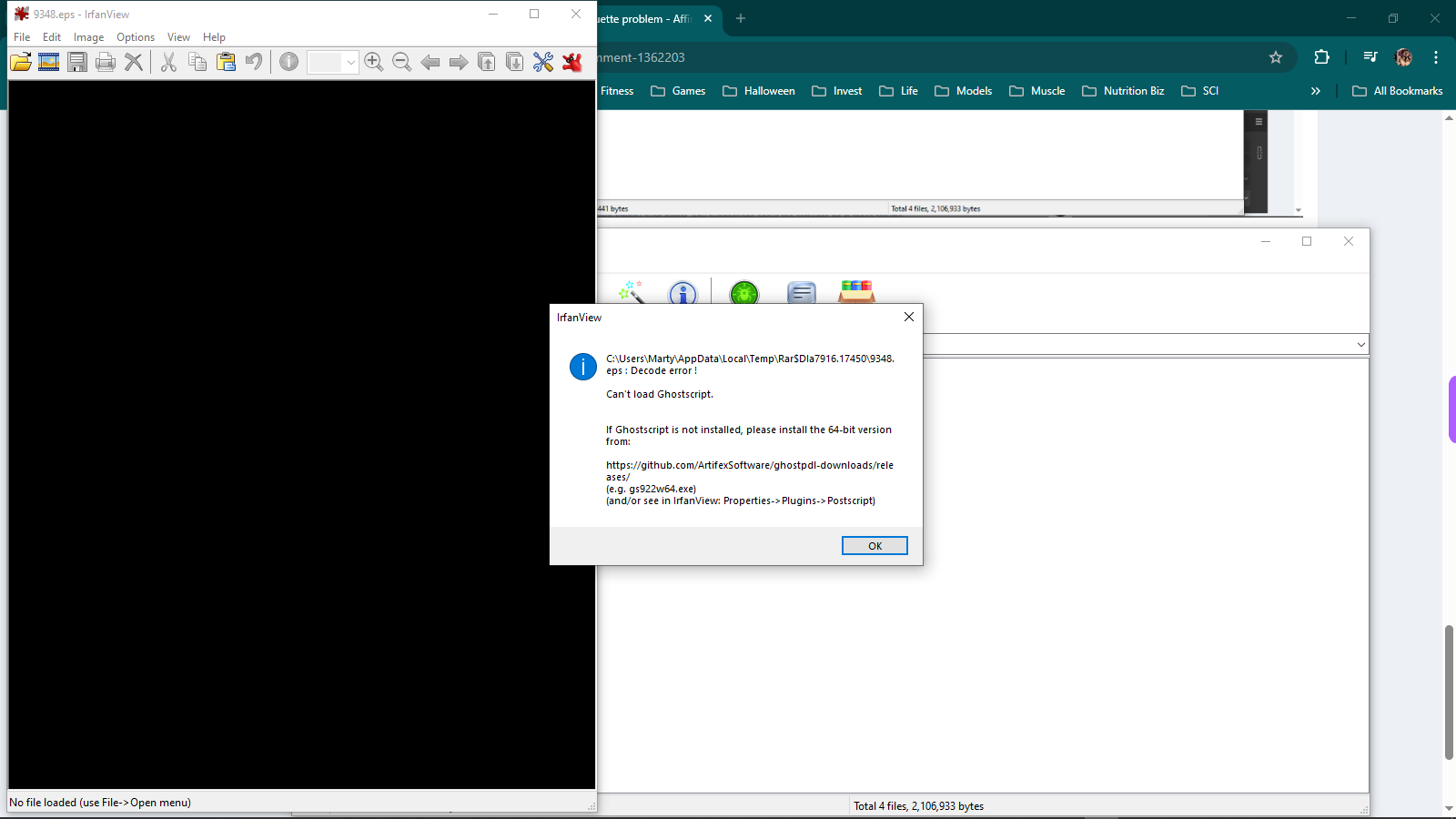Screen dimensions: 1456x819
Task: Click the Save floppy disk icon
Action: pos(77,62)
